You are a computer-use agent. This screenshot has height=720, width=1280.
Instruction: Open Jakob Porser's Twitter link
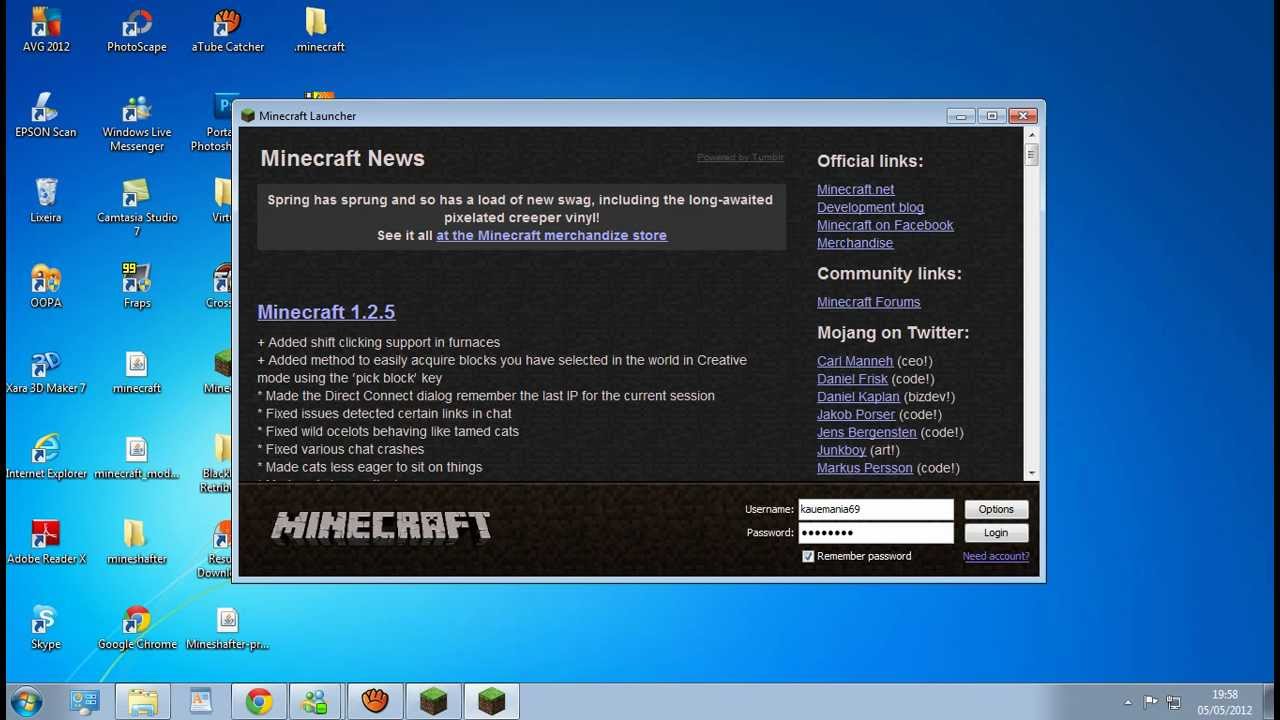[856, 414]
